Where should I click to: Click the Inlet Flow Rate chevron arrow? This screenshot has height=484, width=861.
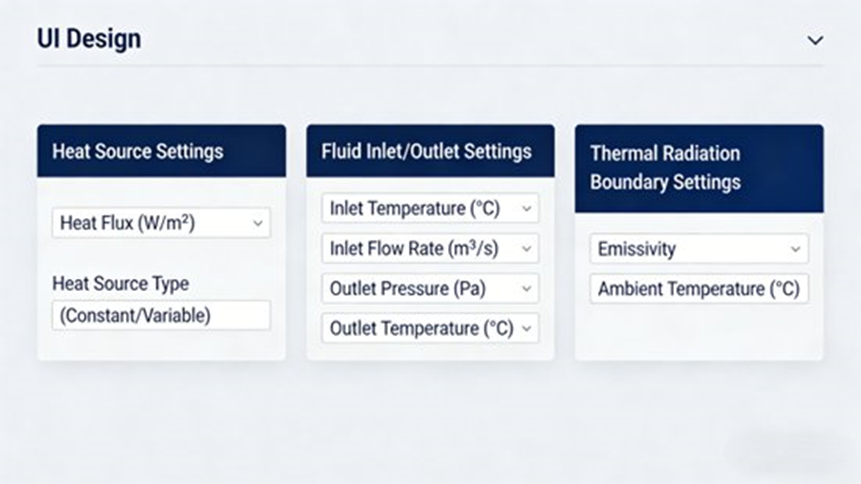(x=526, y=249)
